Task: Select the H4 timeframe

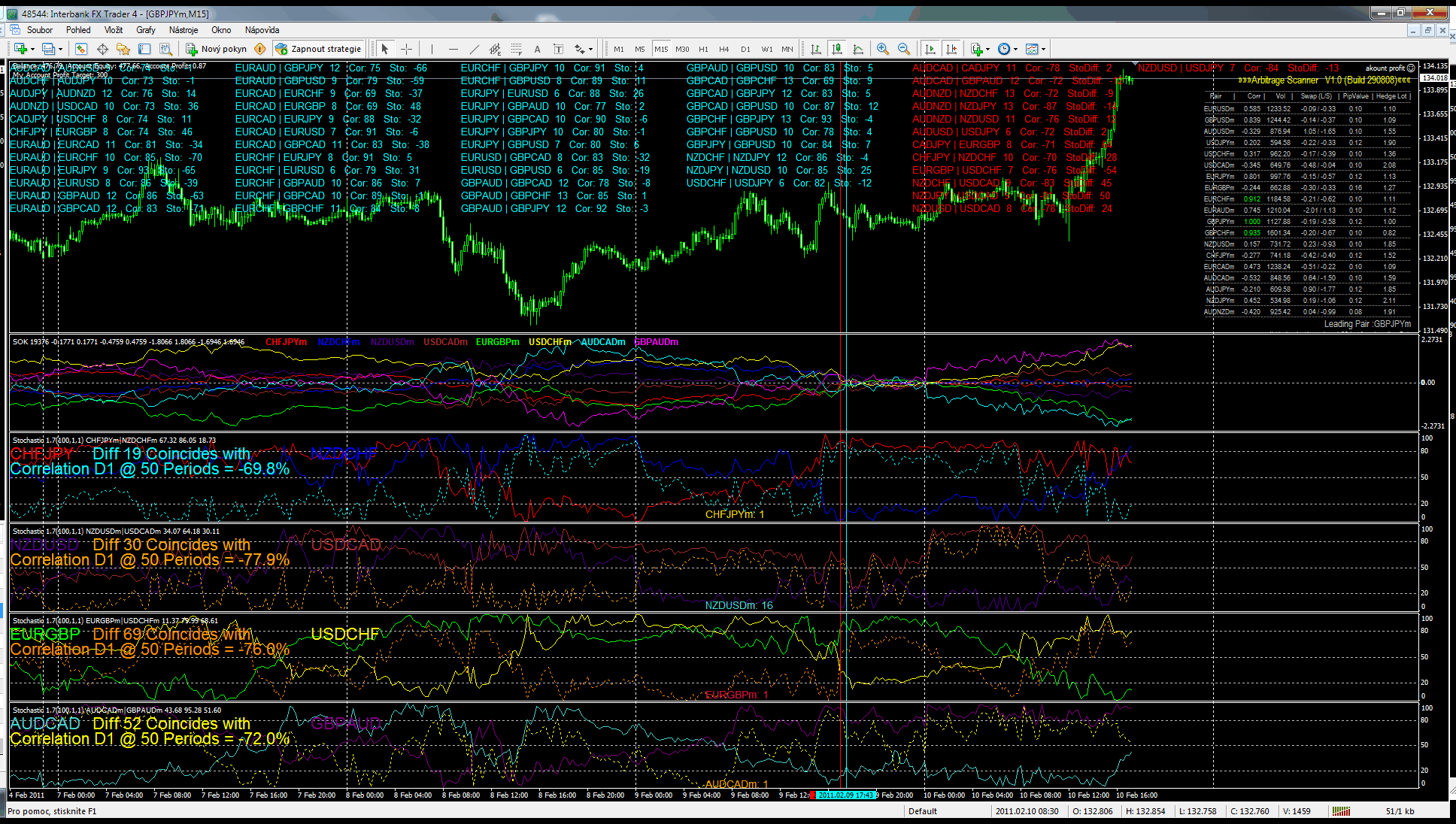Action: click(723, 49)
